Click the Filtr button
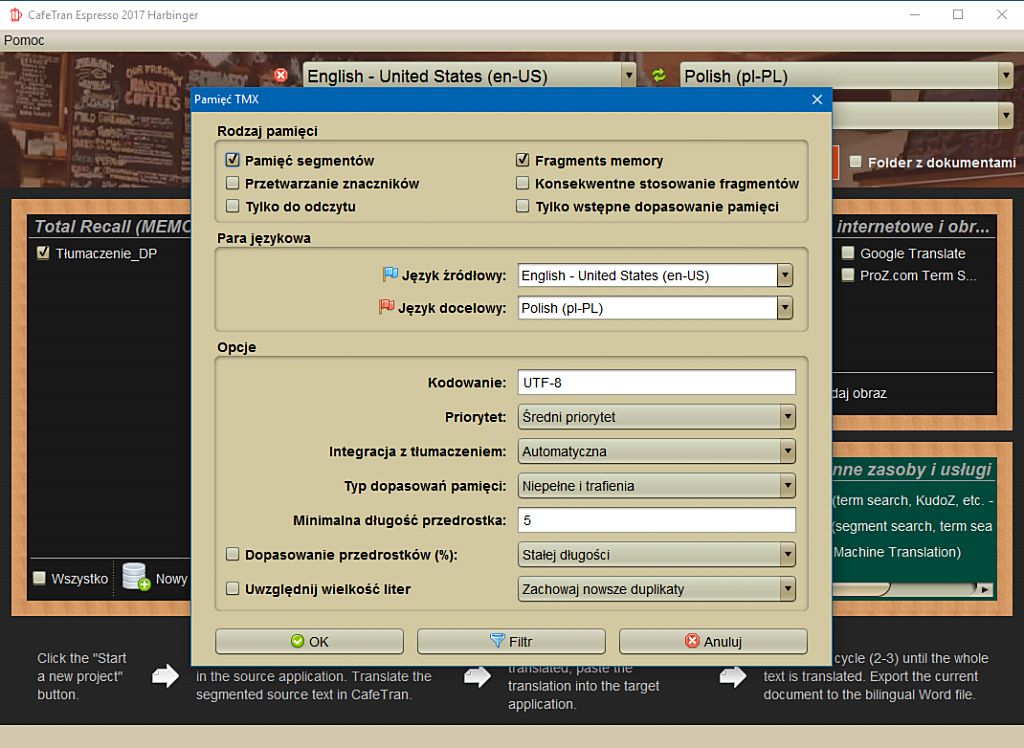 [511, 641]
